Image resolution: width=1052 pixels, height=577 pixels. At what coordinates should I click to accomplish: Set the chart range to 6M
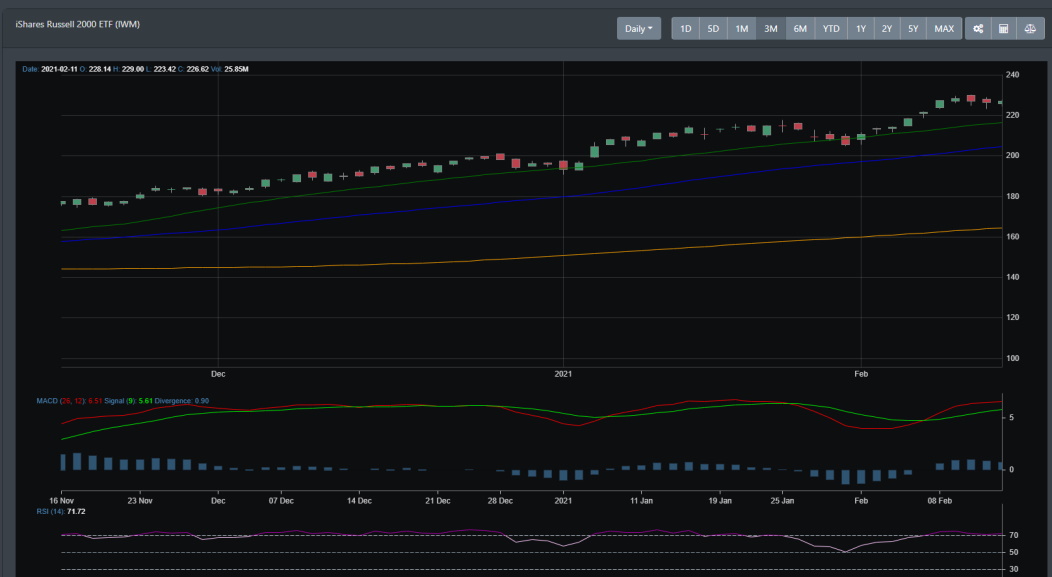point(800,29)
